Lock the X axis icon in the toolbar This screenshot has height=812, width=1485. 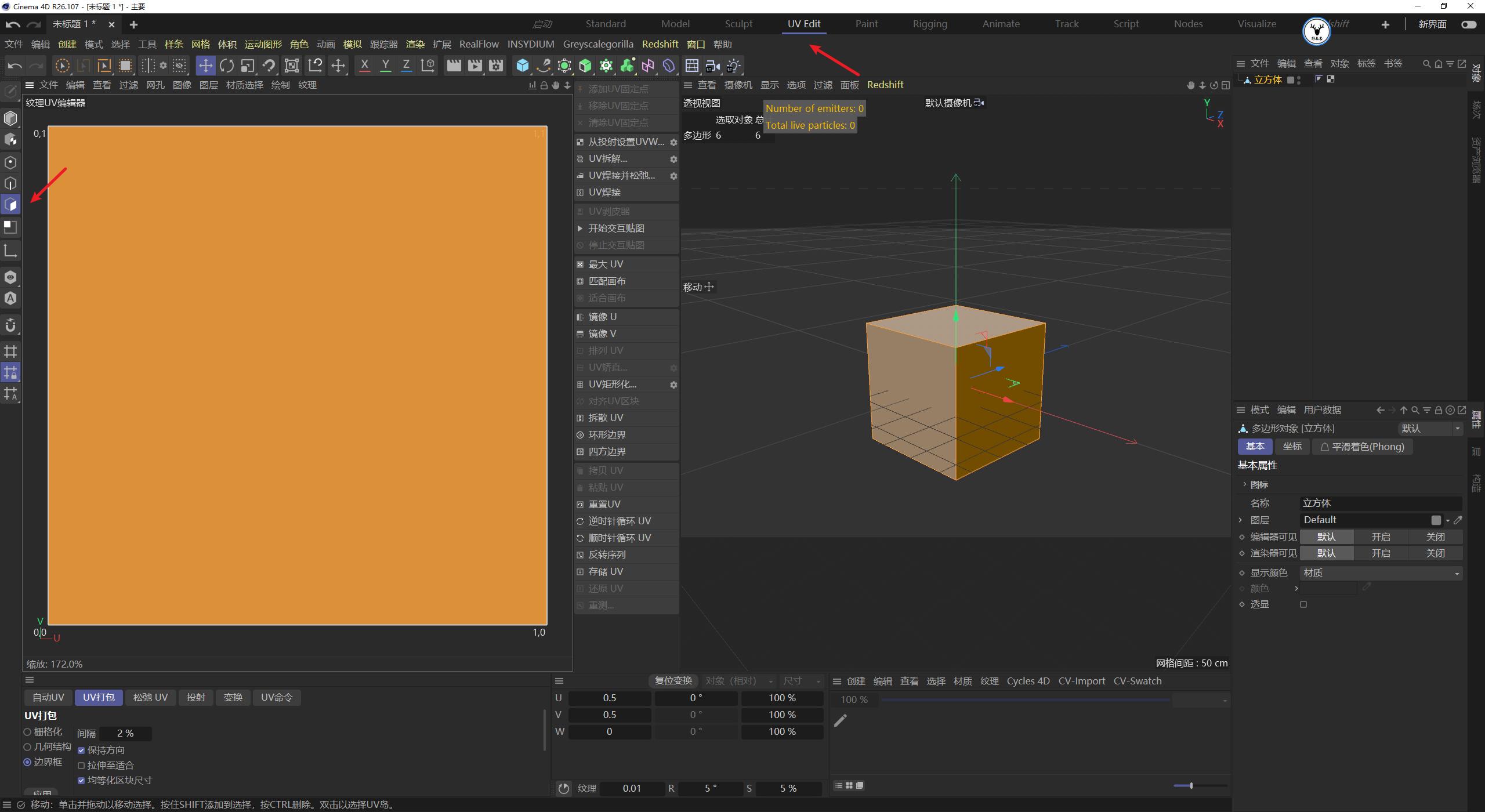(x=364, y=66)
